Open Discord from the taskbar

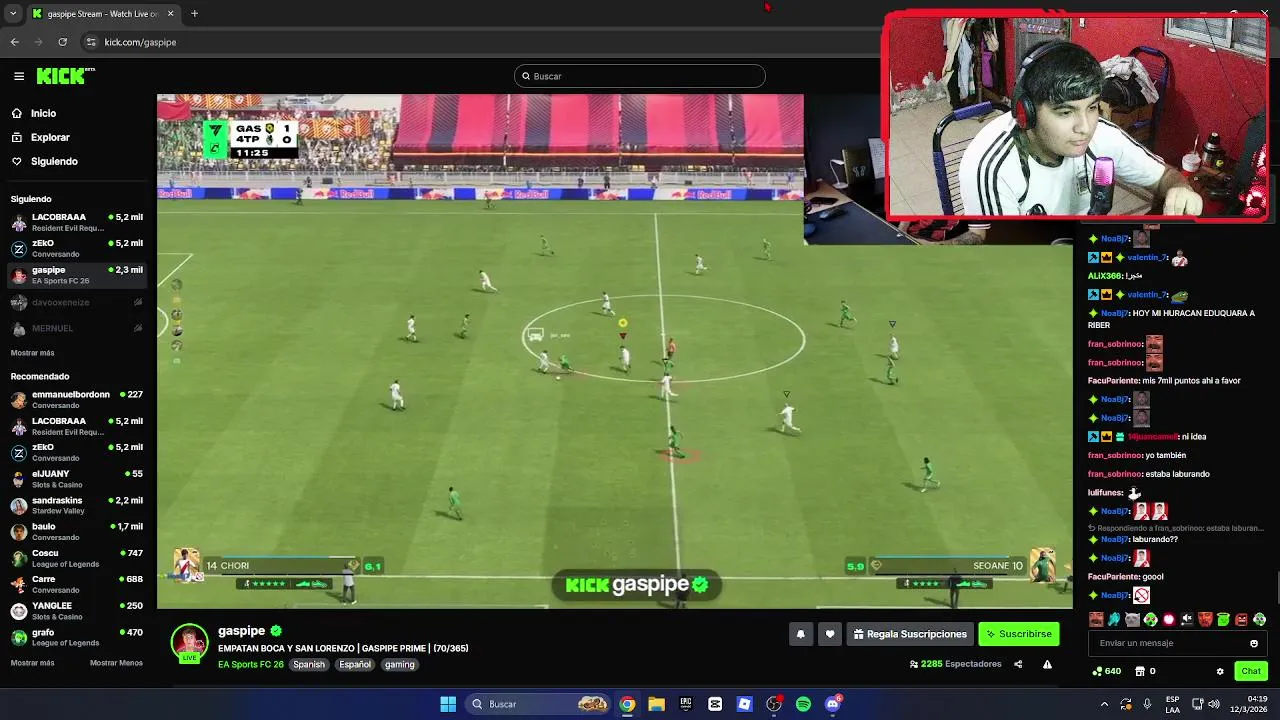pos(833,704)
